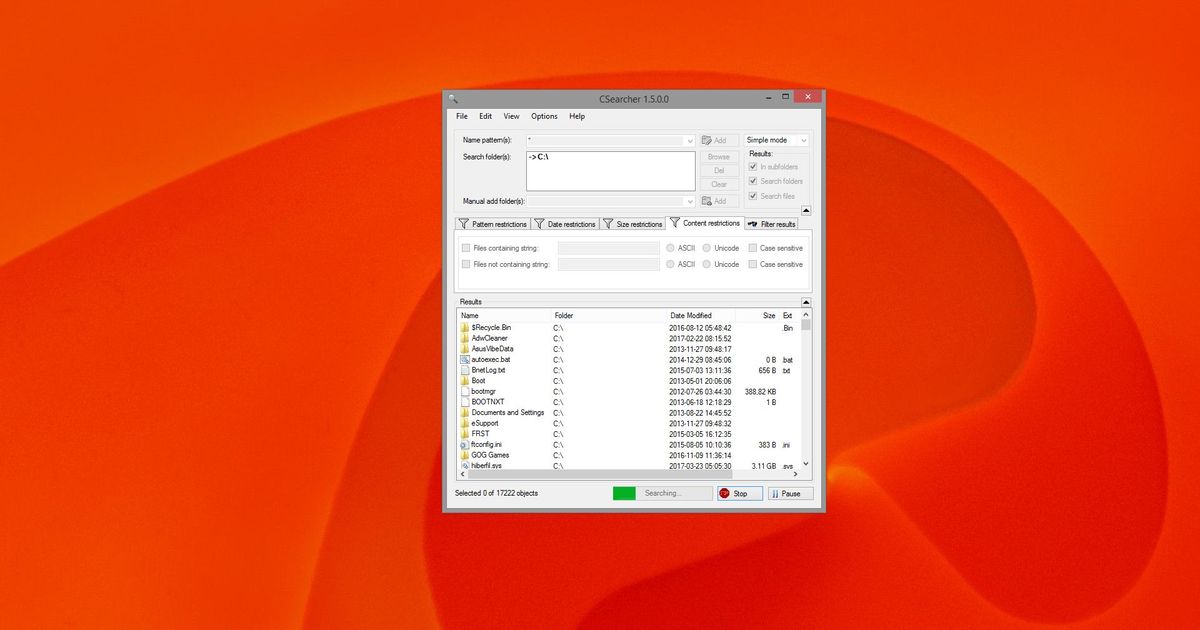Uncheck the Search folders option

pos(753,180)
